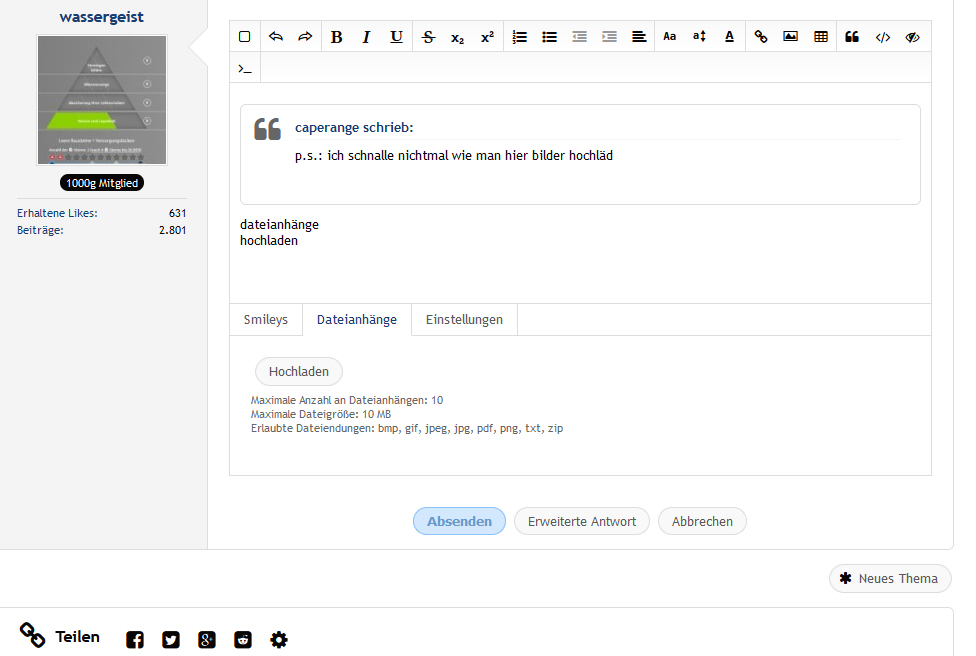This screenshot has width=976, height=656.
Task: Insert a table into the post
Action: (x=821, y=37)
